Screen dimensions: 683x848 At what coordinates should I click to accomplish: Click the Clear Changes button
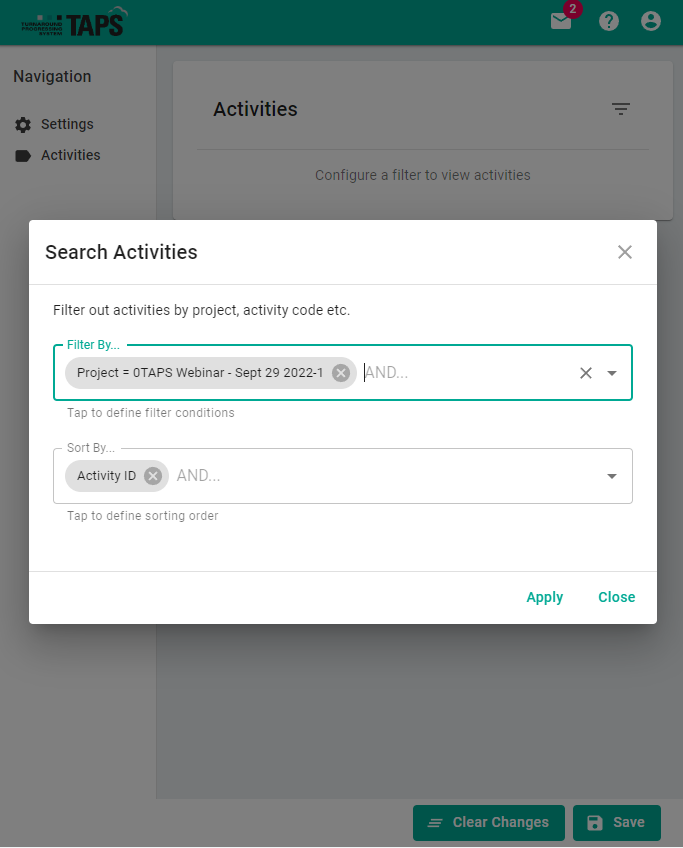click(x=489, y=823)
